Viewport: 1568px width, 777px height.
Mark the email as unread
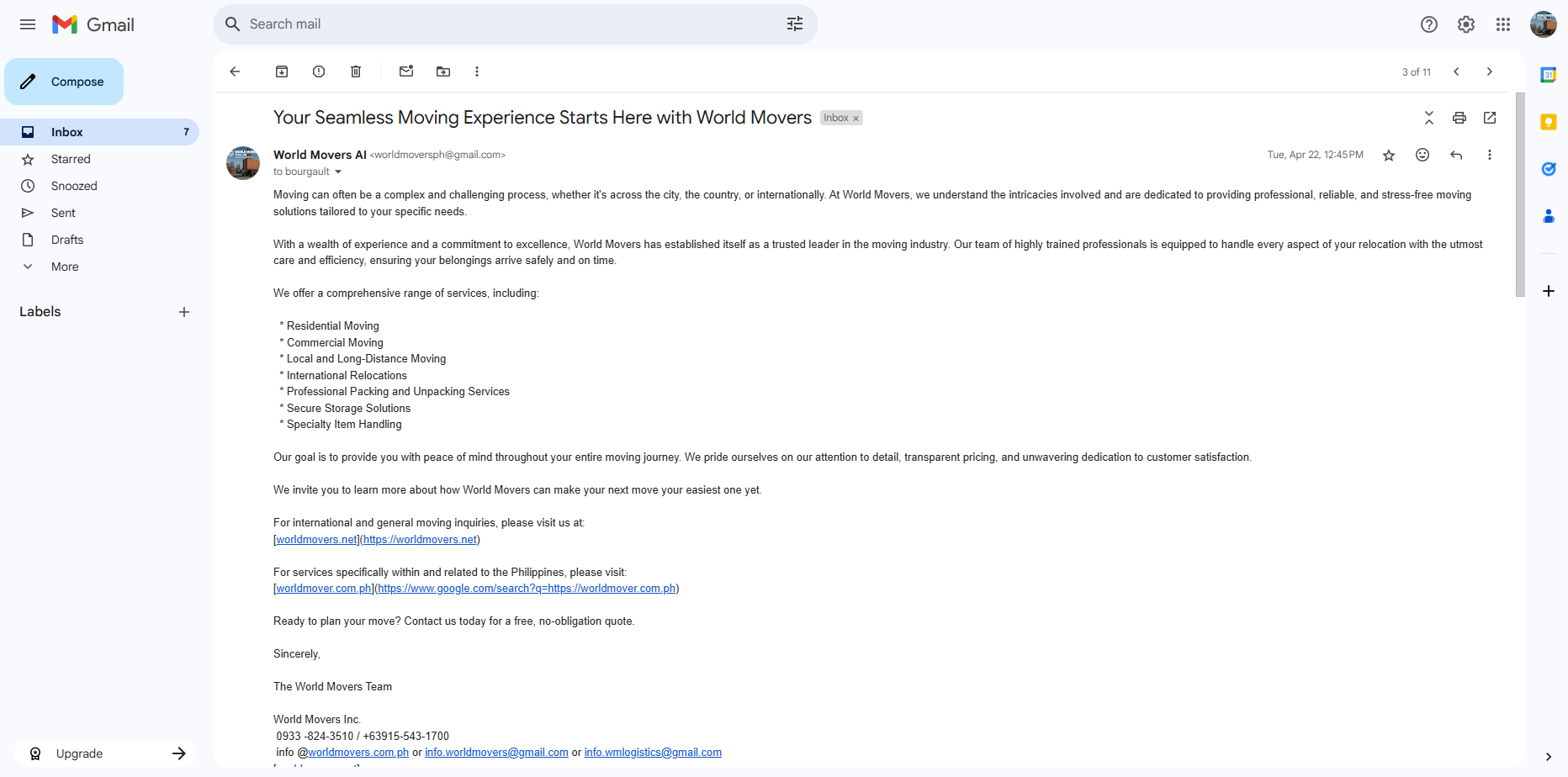[x=406, y=71]
